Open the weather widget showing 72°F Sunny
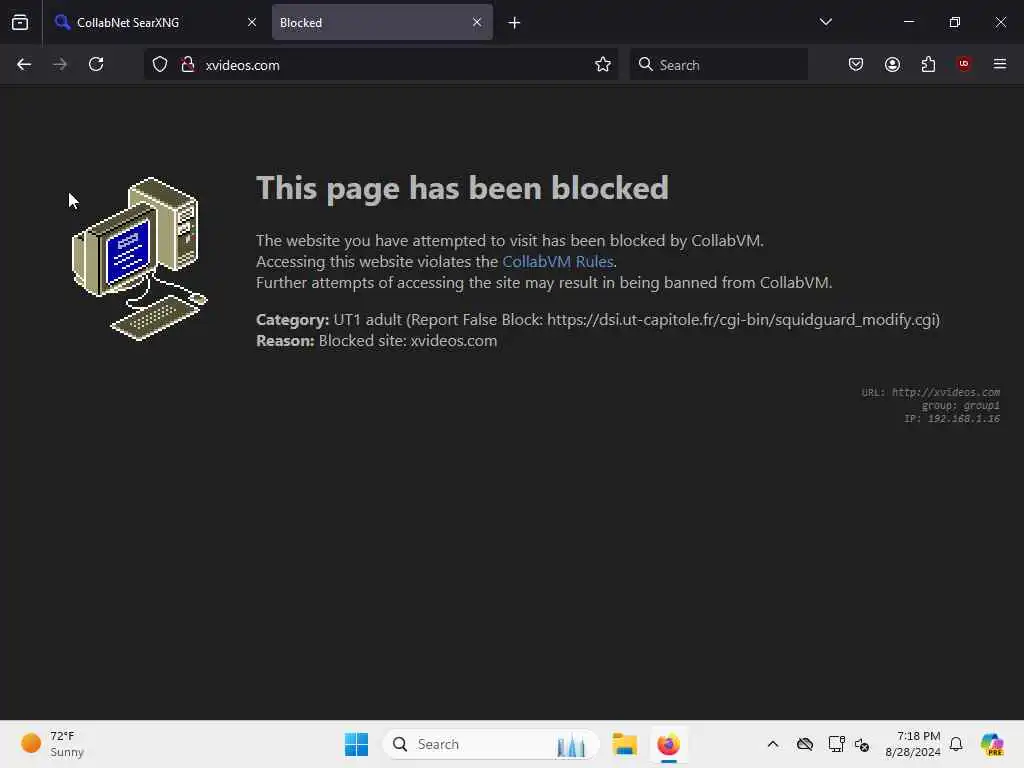This screenshot has height=768, width=1024. 53,744
